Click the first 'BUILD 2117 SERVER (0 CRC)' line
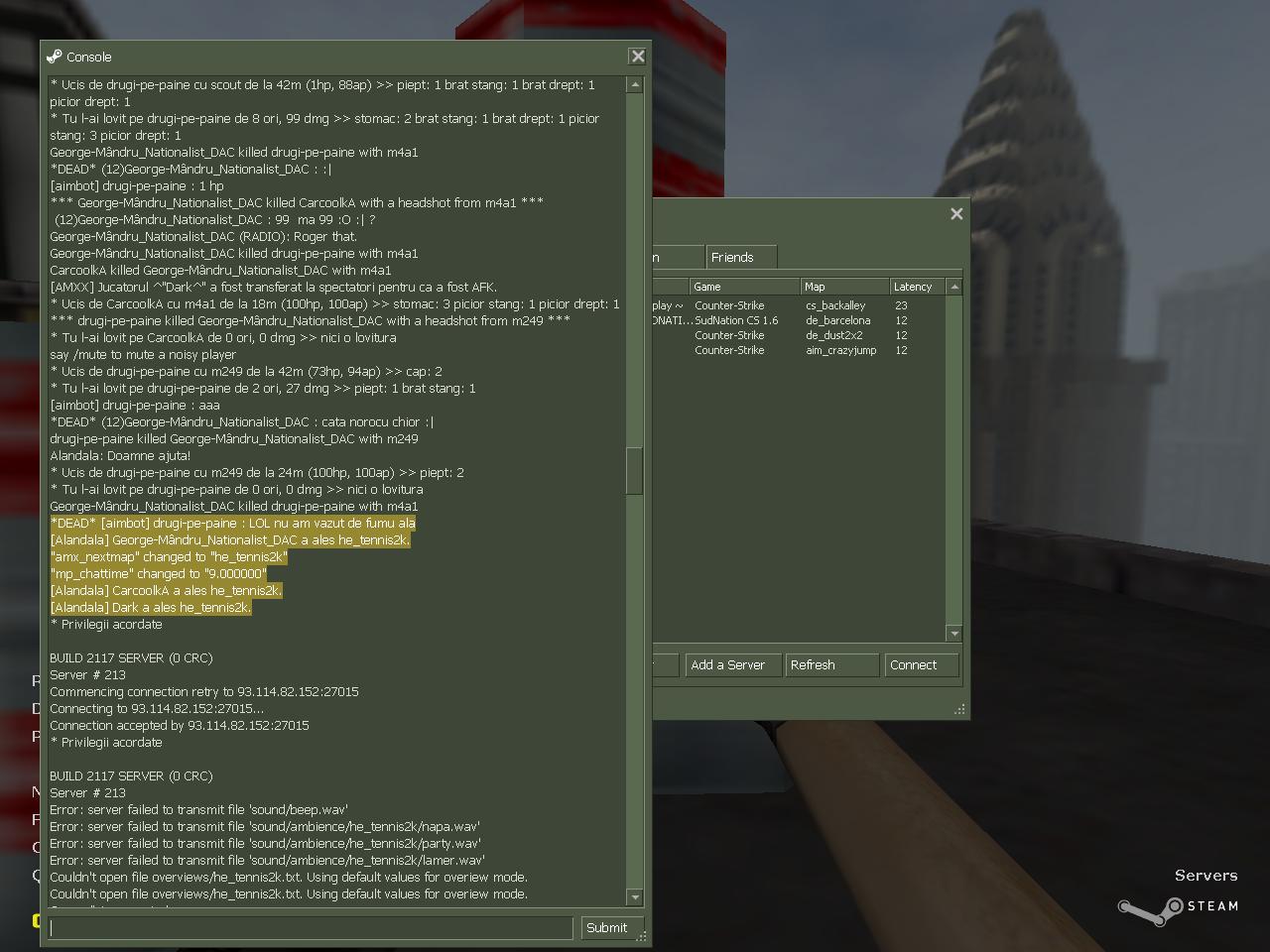This screenshot has width=1270, height=952. [x=131, y=658]
